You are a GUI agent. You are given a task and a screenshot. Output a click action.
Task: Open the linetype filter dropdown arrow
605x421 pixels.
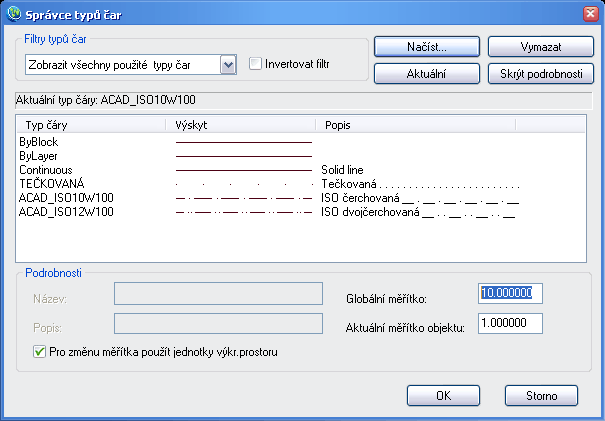228,65
